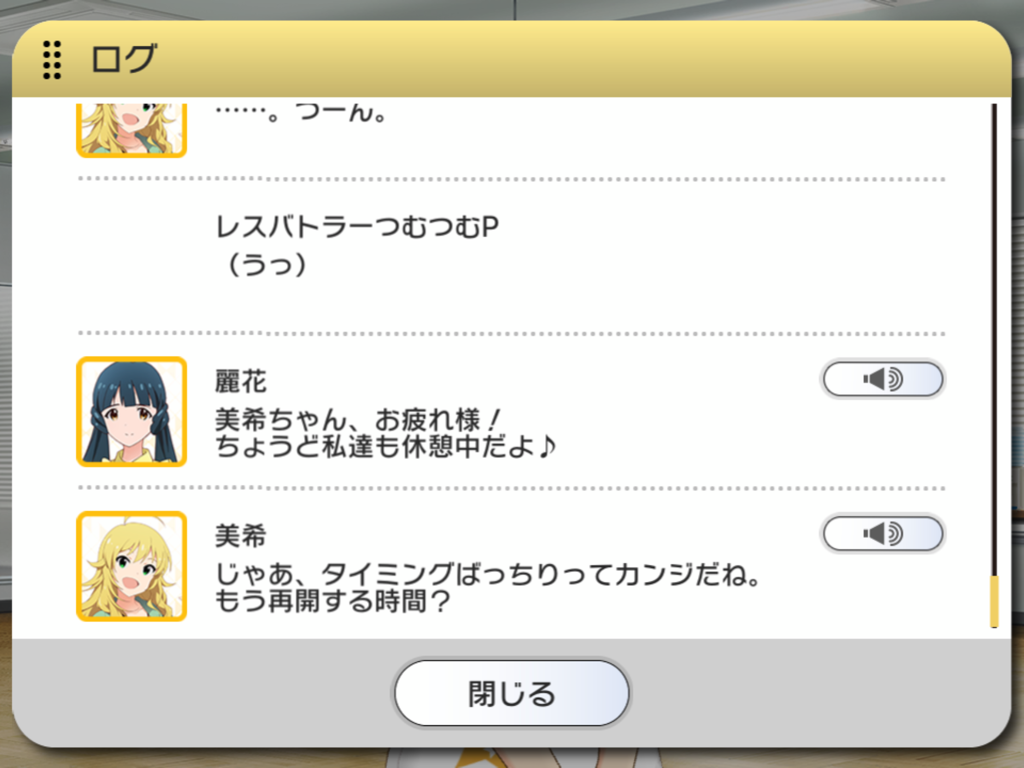Click Reika's dark-haired portrait icon
1024x768 pixels.
pos(132,412)
